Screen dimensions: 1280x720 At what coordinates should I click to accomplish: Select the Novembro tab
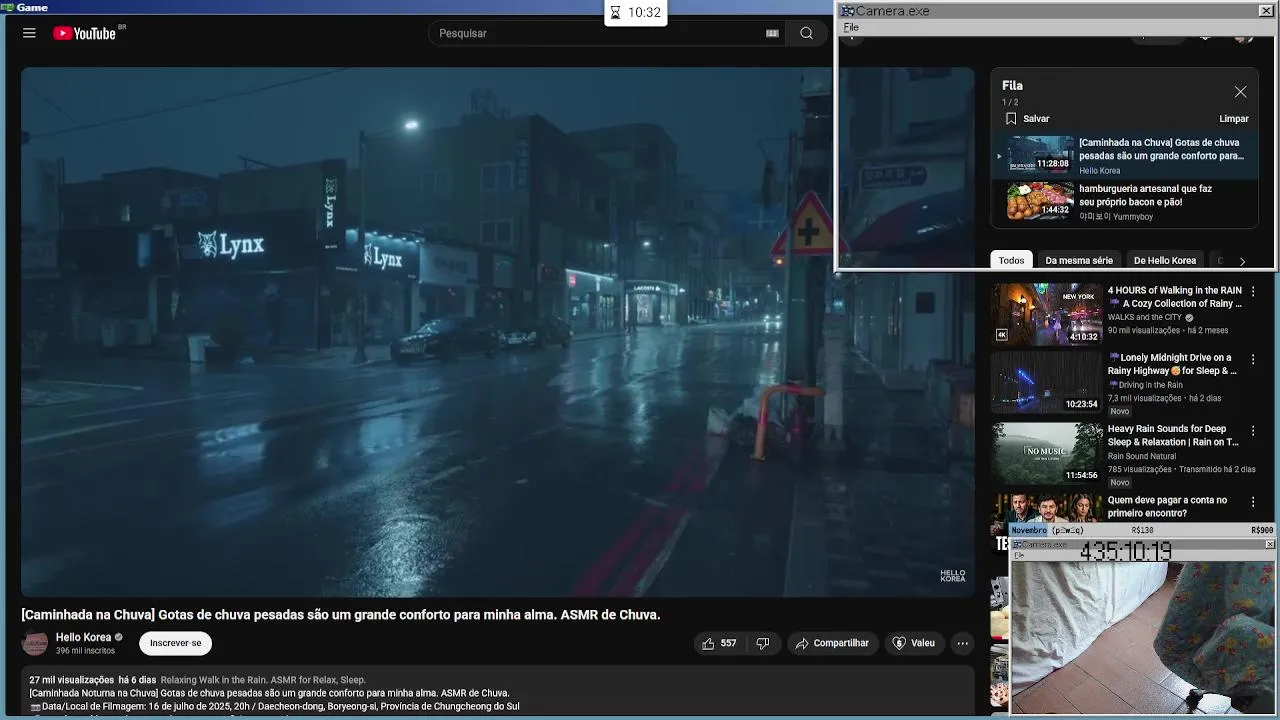tap(1029, 530)
